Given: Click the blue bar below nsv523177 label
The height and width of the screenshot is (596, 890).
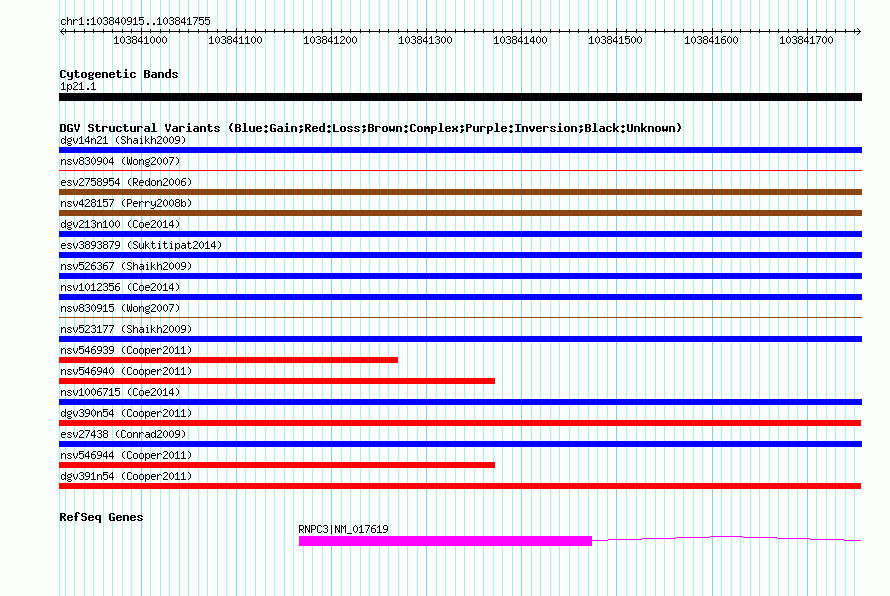Looking at the screenshot, I should coord(460,339).
